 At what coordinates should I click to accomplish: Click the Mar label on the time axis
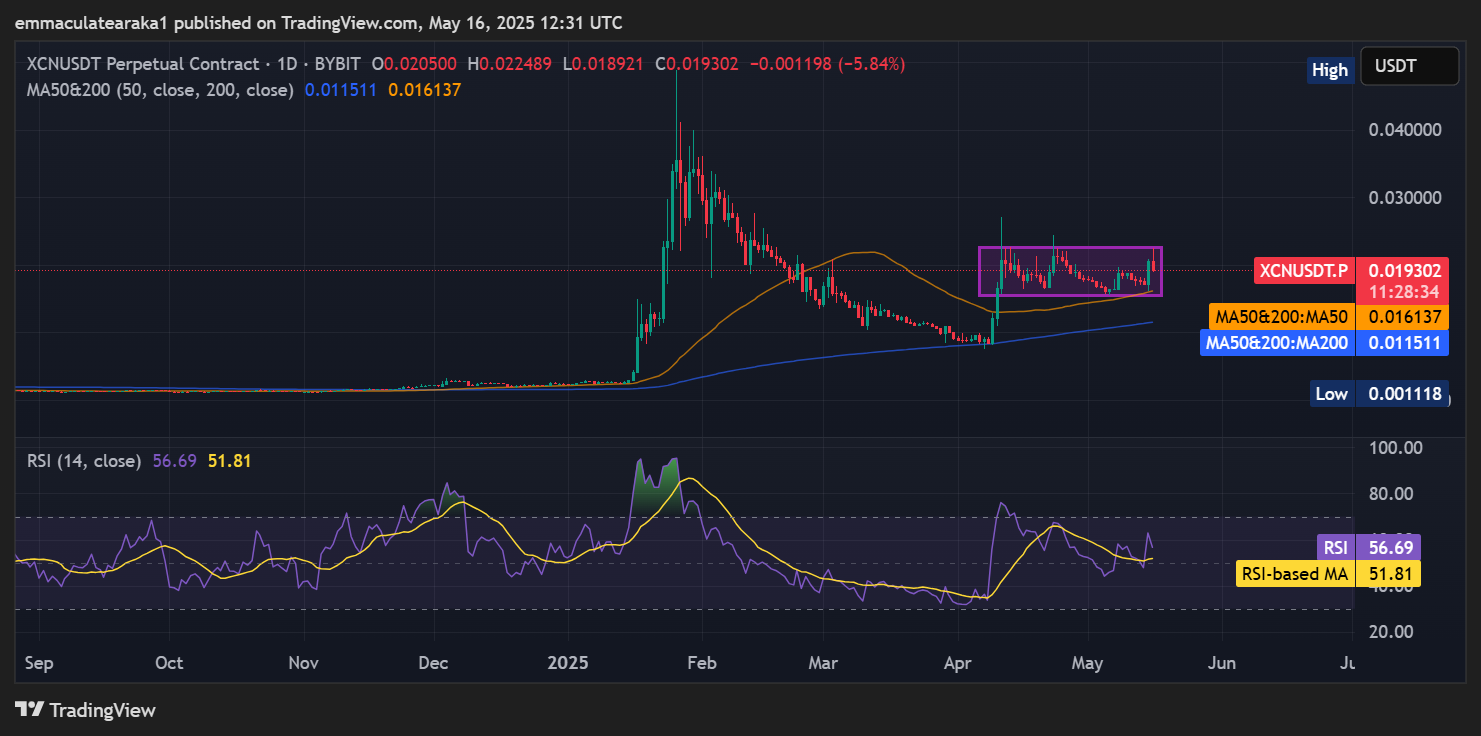click(x=822, y=663)
